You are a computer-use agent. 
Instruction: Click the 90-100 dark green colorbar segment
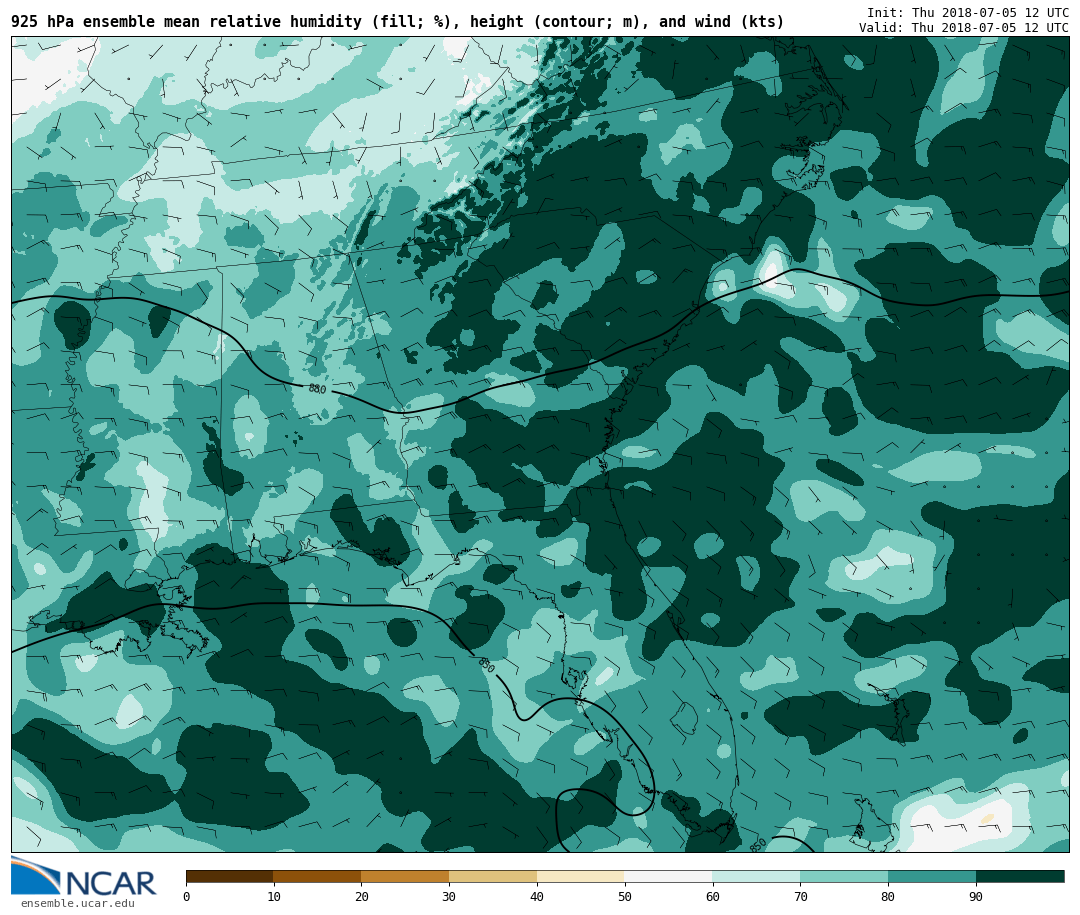coord(1020,876)
